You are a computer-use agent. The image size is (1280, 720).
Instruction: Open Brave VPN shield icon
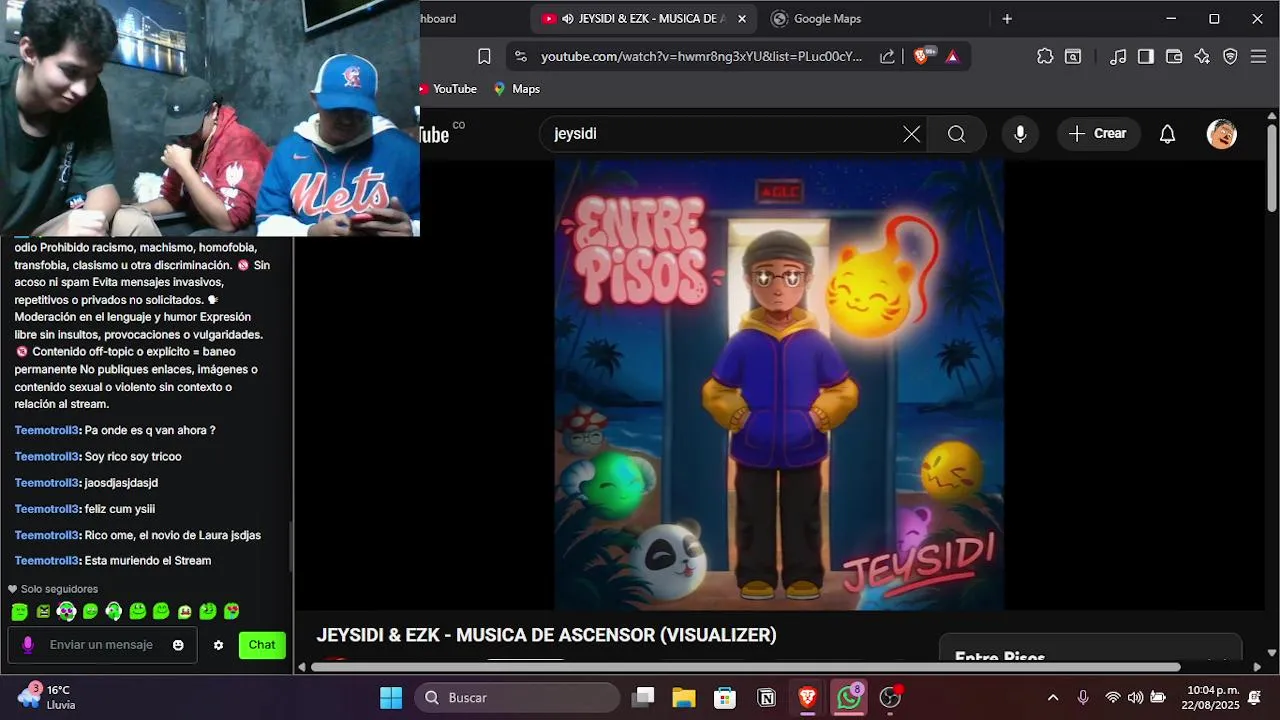pos(1230,57)
